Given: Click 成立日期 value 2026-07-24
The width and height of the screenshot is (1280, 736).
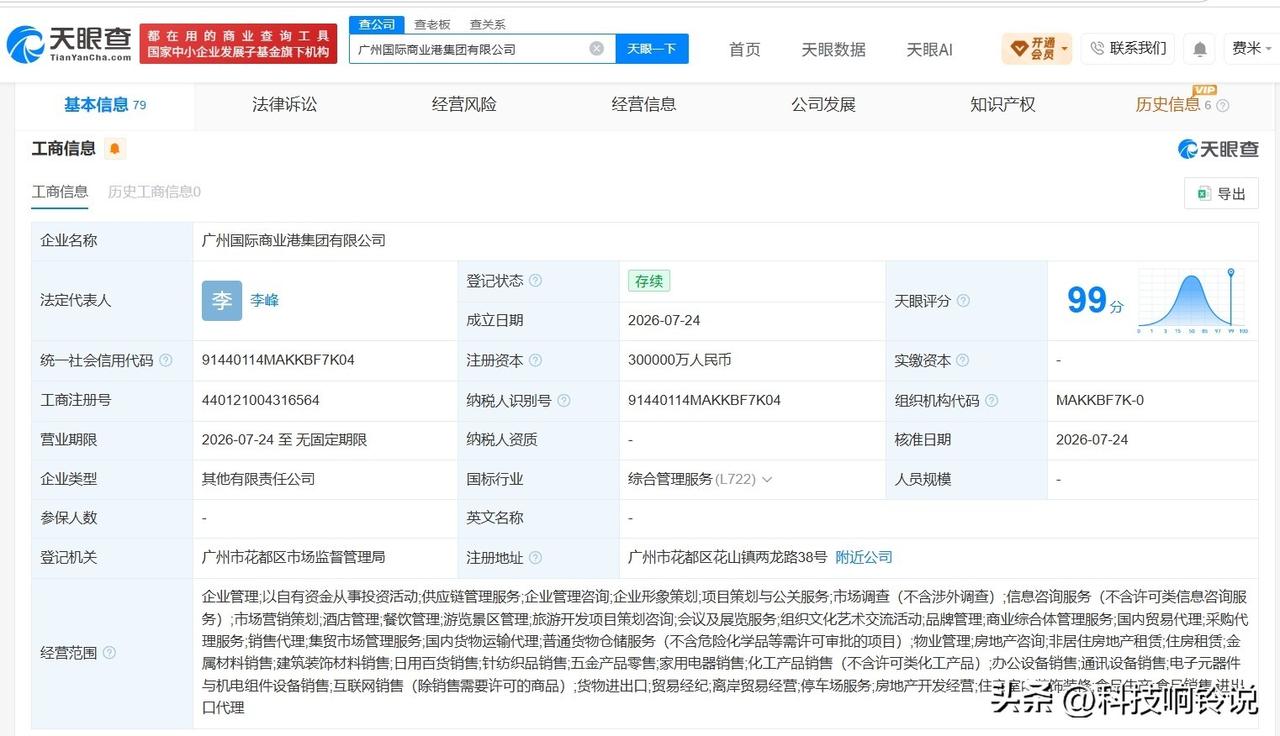Looking at the screenshot, I should pos(664,320).
